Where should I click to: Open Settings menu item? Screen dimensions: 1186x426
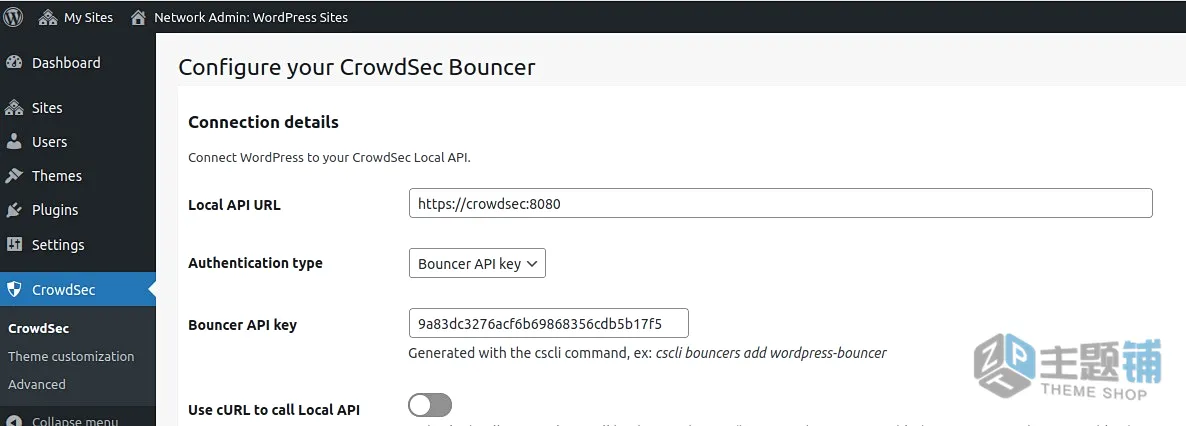point(78,244)
